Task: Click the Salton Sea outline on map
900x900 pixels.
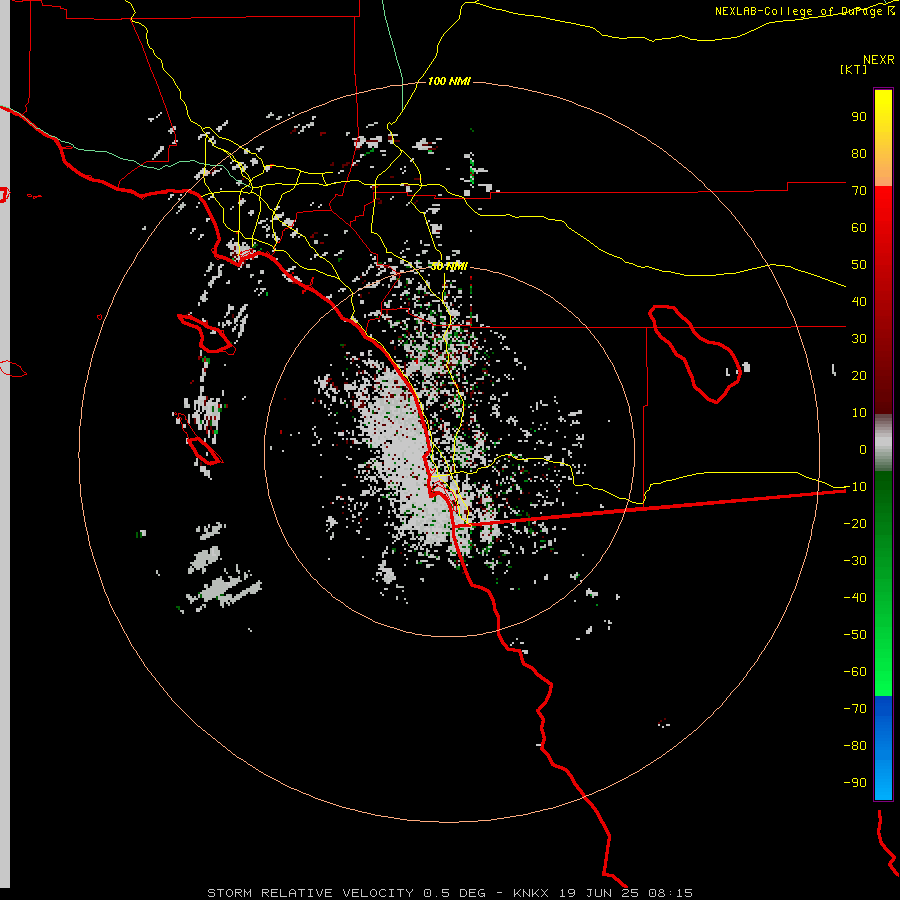Action: coord(695,354)
